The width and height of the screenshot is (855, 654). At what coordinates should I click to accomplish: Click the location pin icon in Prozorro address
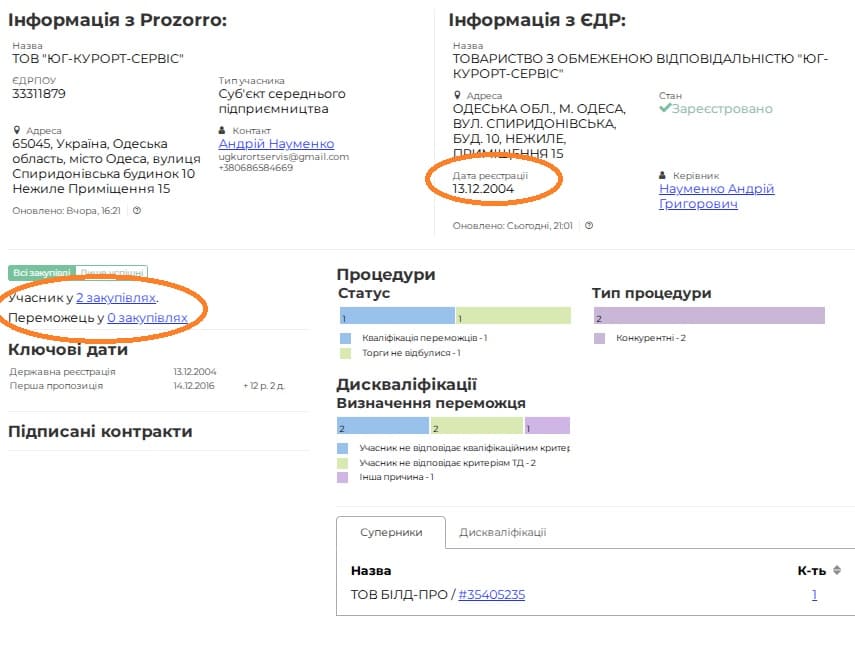click(18, 131)
